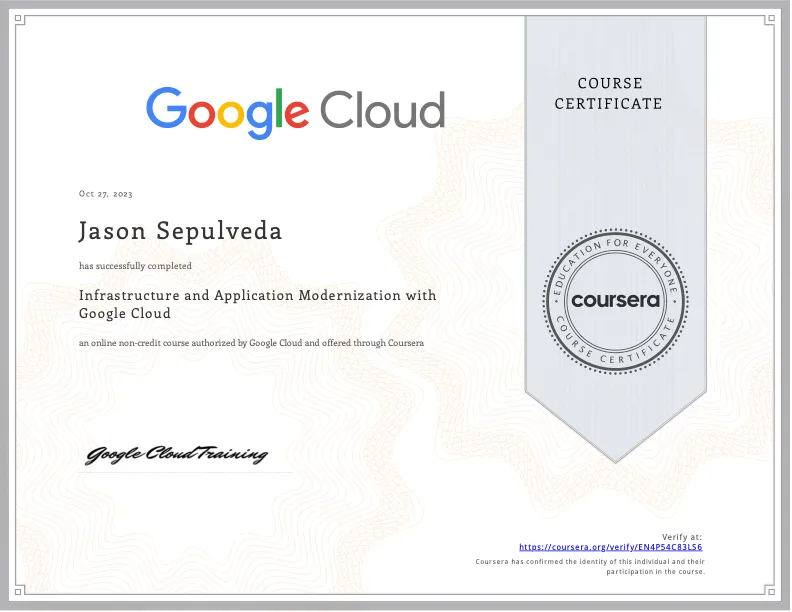Click the course title Infrastructure and Application Modernization
The image size is (792, 612).
click(x=257, y=304)
